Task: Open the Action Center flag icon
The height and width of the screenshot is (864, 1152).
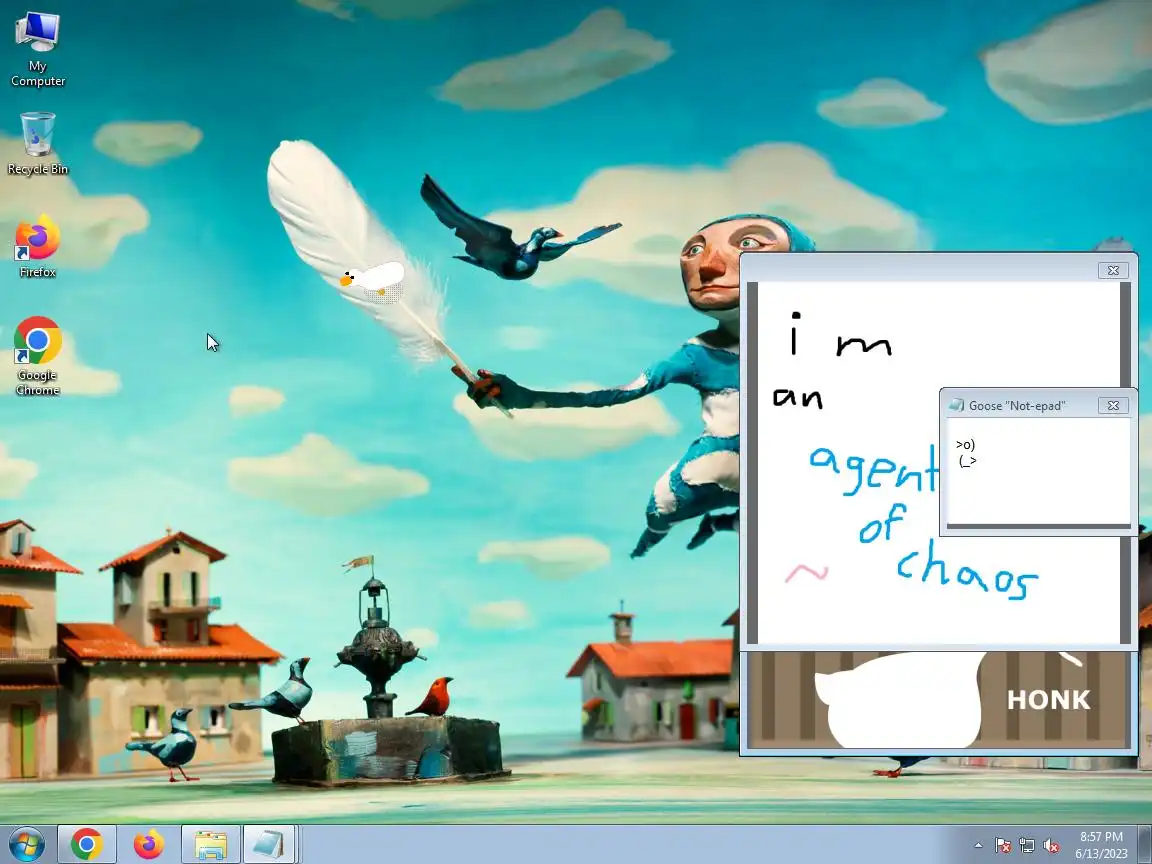Action: tap(1003, 846)
